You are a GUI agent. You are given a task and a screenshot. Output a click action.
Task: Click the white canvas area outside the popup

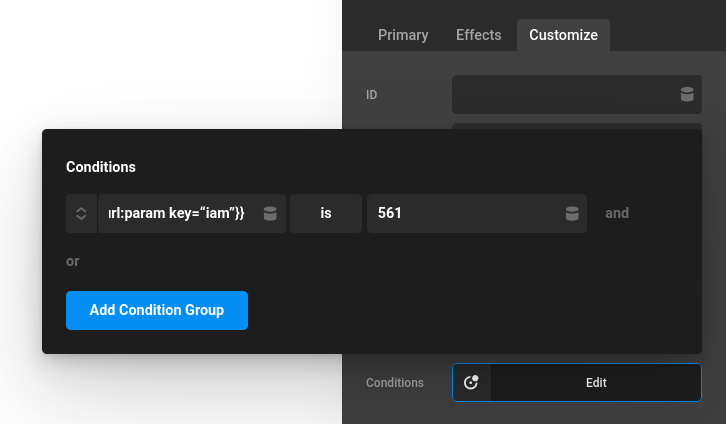pyautogui.click(x=170, y=60)
